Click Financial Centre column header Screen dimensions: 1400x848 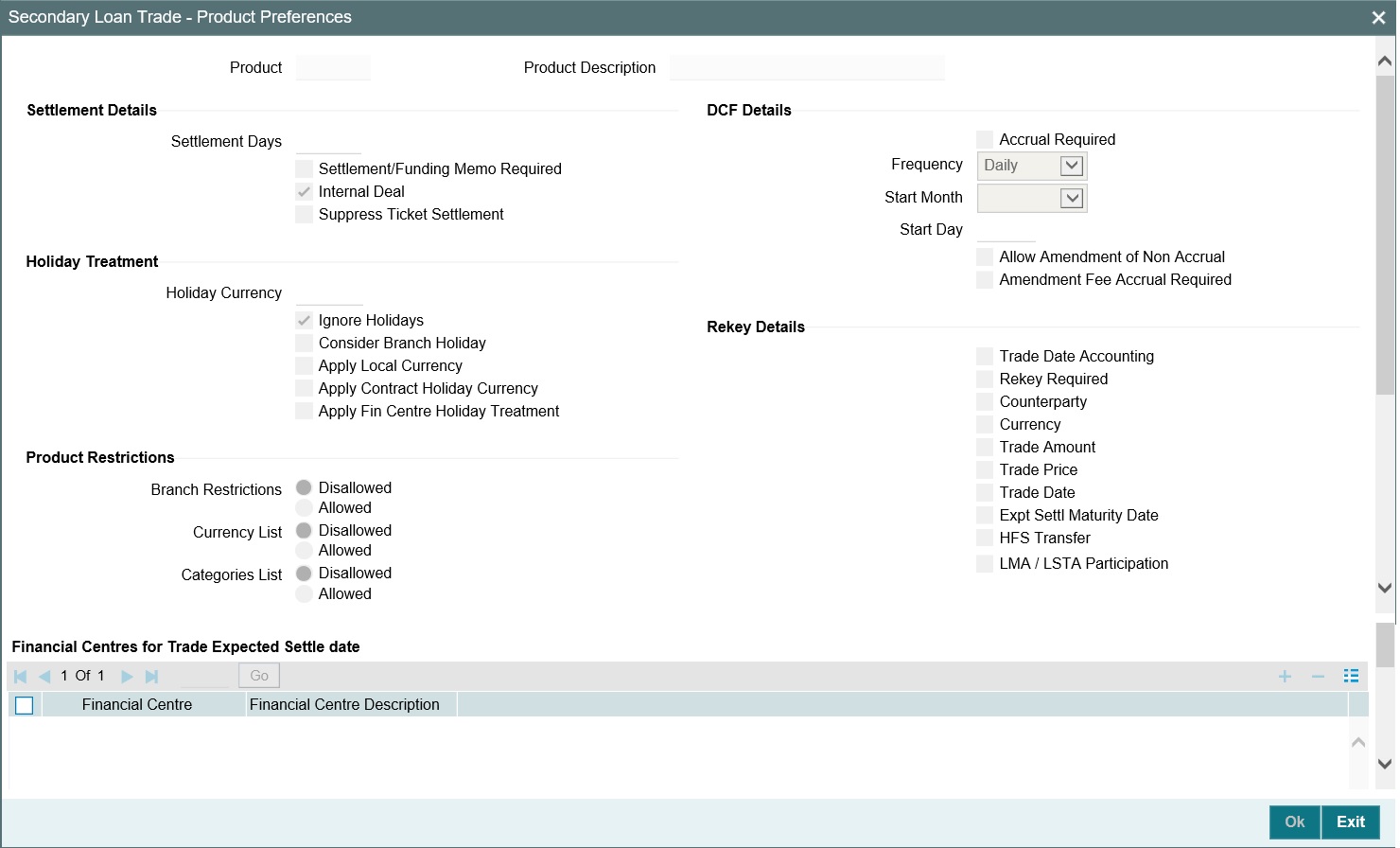[144, 705]
